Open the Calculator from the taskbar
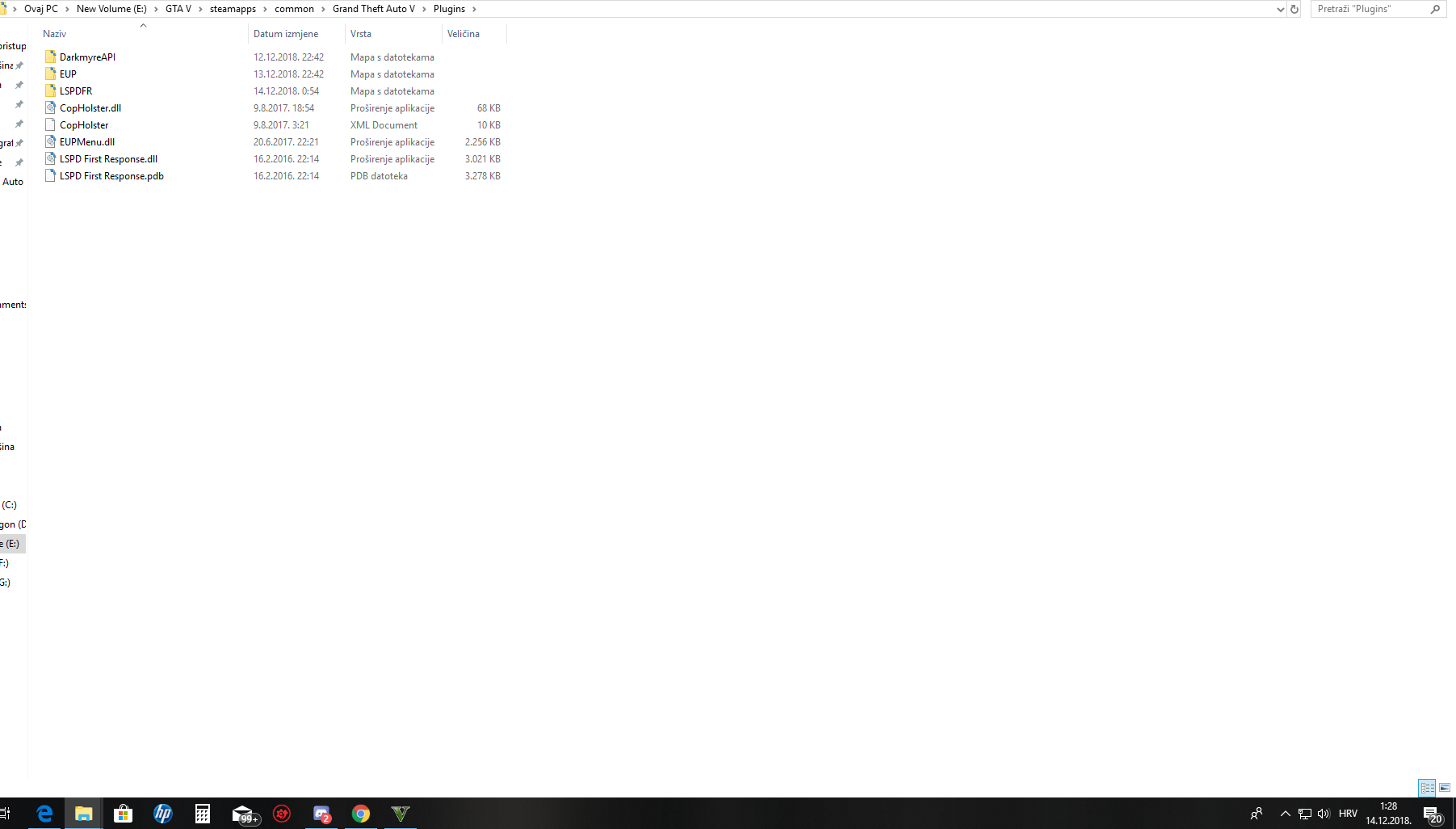This screenshot has height=829, width=1456. pyautogui.click(x=202, y=814)
